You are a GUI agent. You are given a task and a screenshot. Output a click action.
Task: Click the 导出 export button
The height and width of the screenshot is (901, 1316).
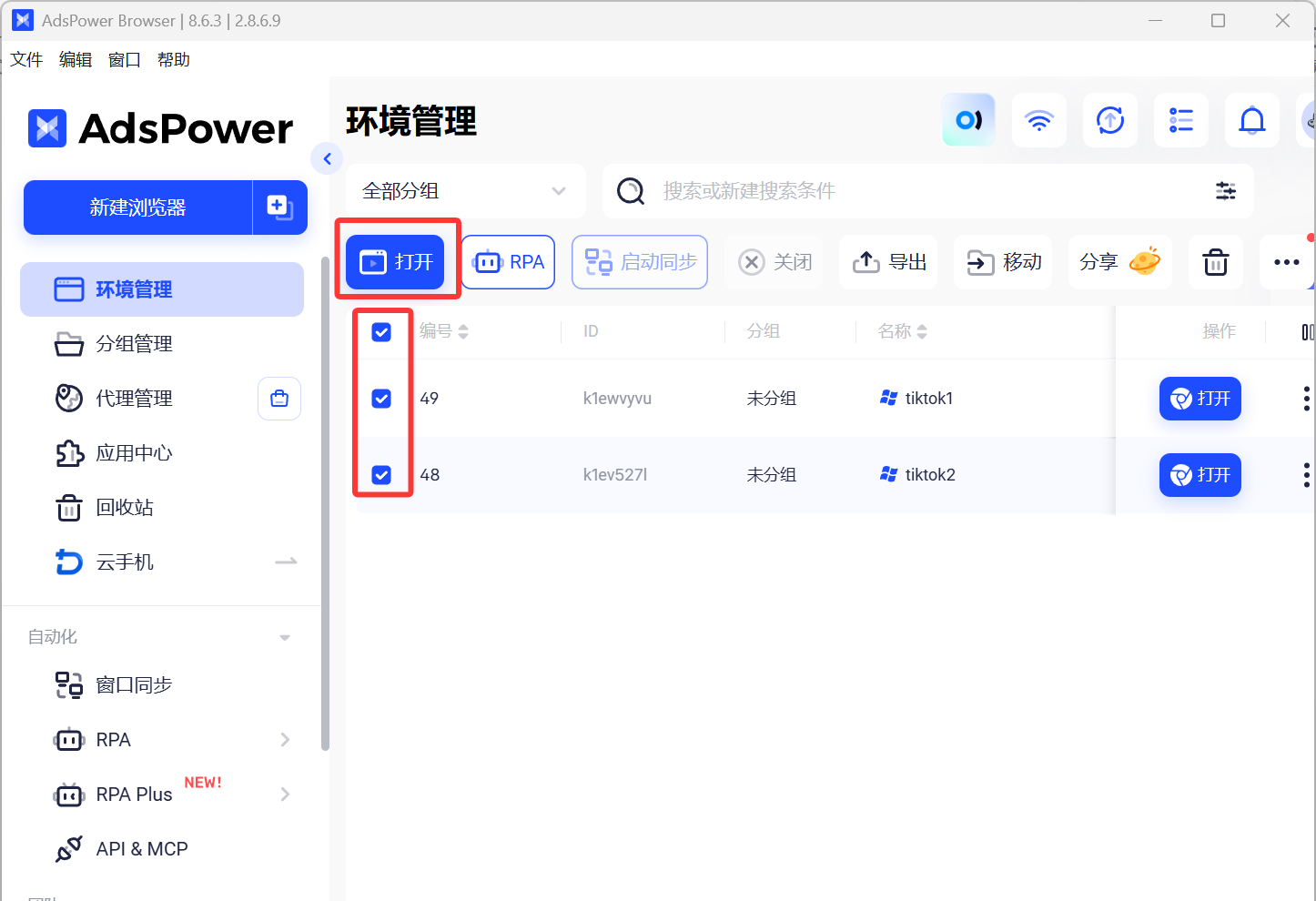click(888, 262)
